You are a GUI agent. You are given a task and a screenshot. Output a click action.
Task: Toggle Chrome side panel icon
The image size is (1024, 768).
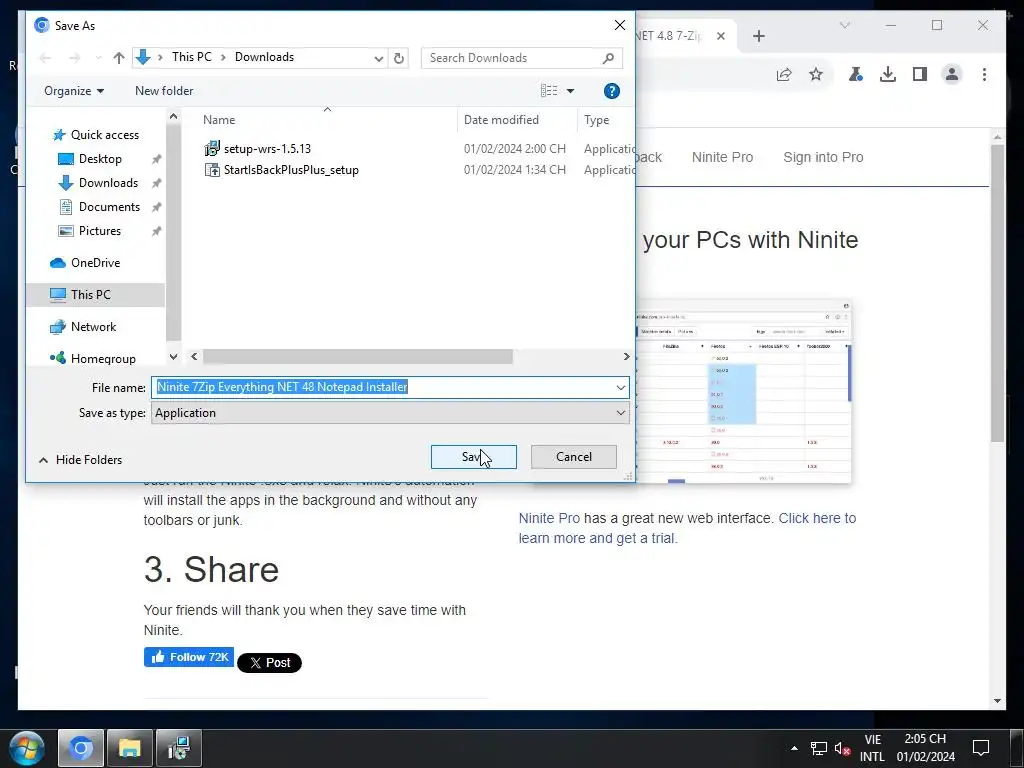click(x=920, y=74)
